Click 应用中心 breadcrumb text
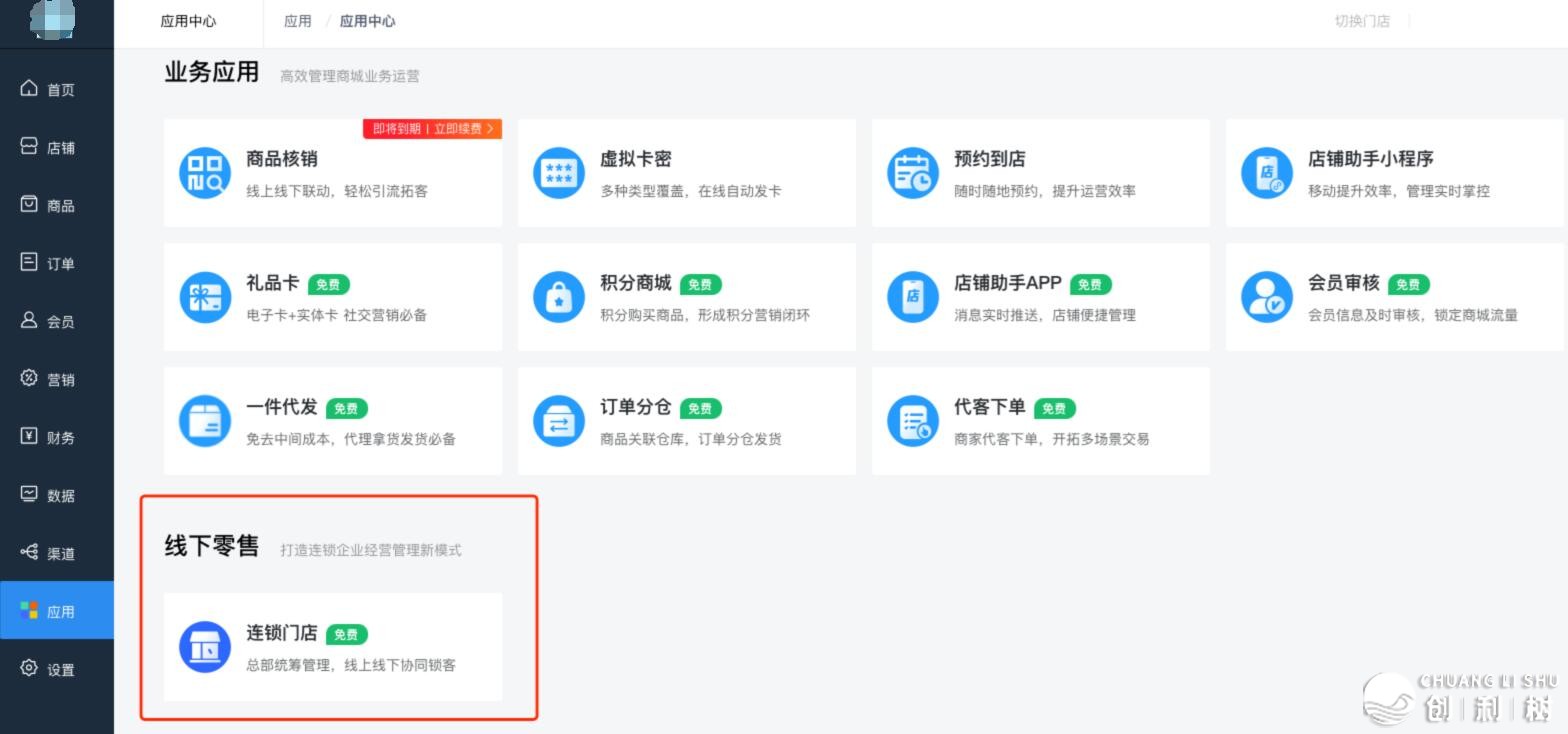Screen dimensions: 1568x734 click(367, 21)
